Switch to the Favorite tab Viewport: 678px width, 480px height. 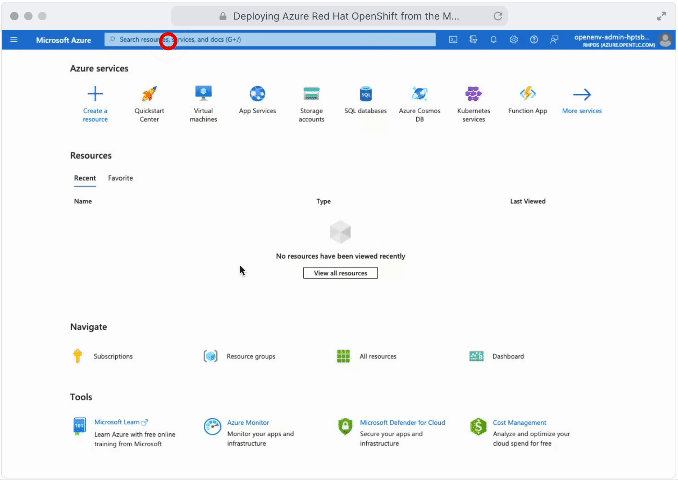(120, 178)
